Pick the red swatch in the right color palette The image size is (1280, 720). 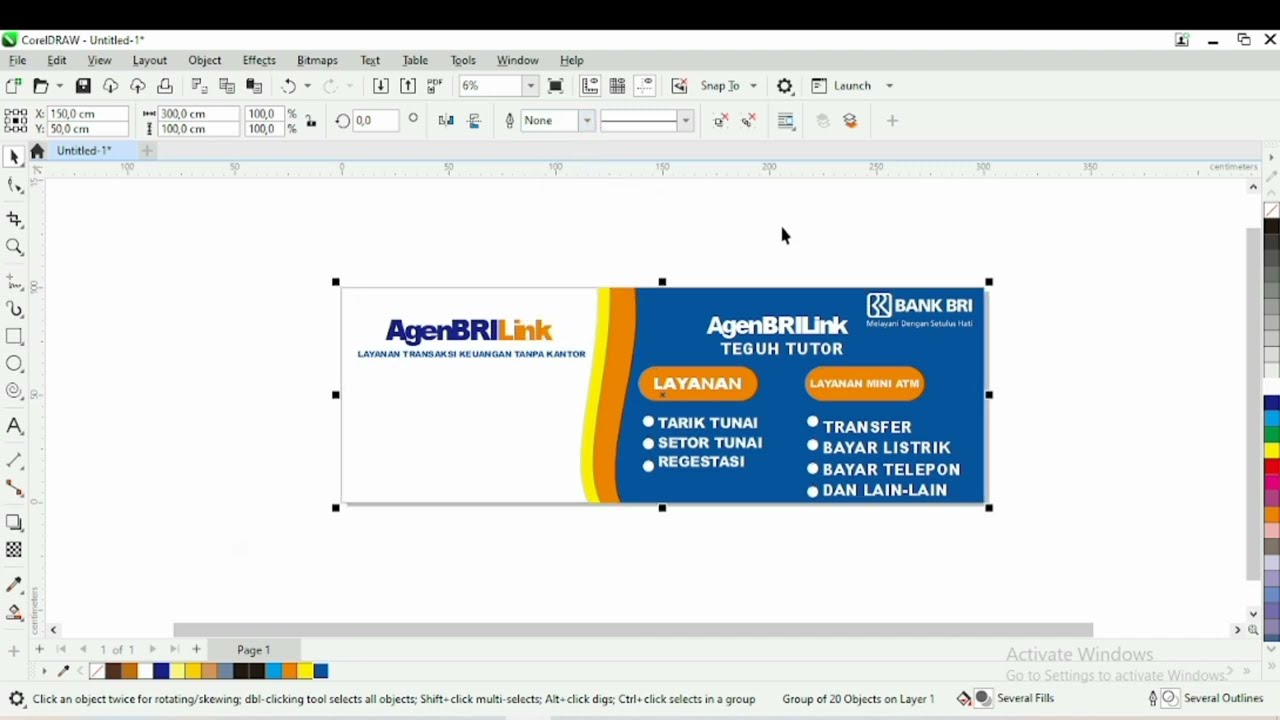pos(1272,467)
